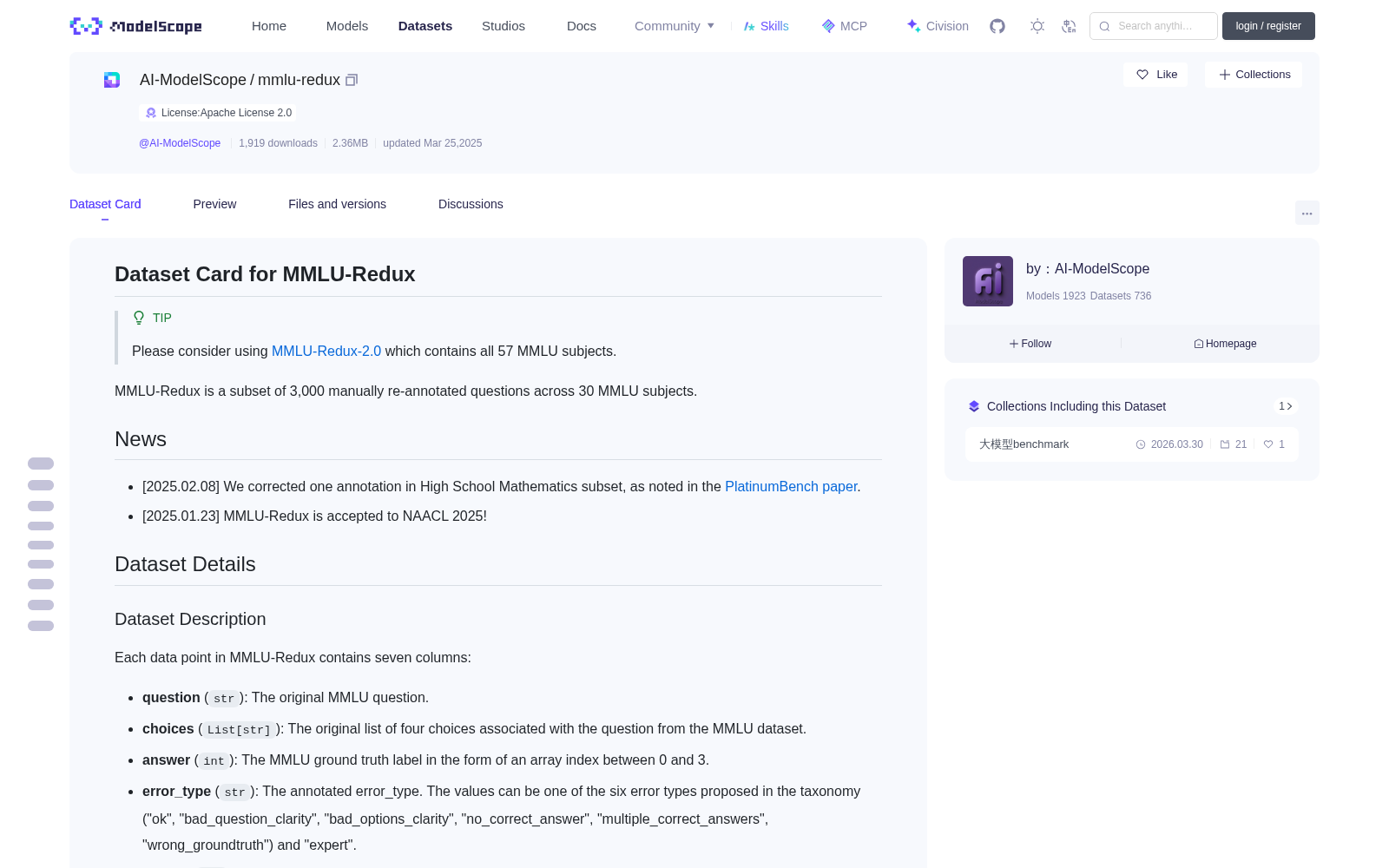The width and height of the screenshot is (1389, 868).
Task: Click the lightbulb TIP icon
Action: click(x=139, y=318)
